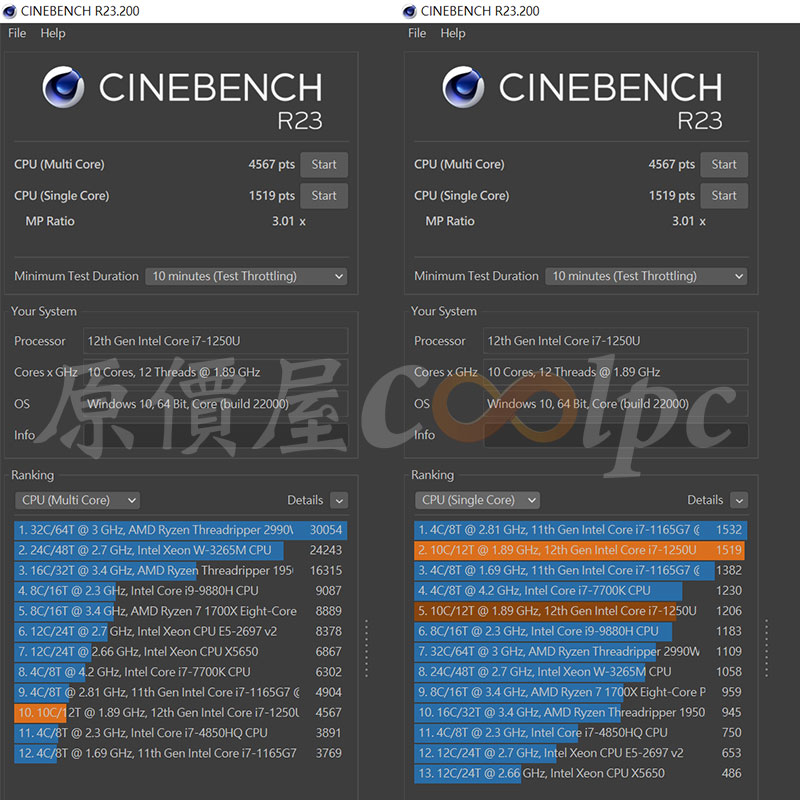Open the Minimum Test Duration dropdown in the left window
The width and height of the screenshot is (800, 800).
246,277
